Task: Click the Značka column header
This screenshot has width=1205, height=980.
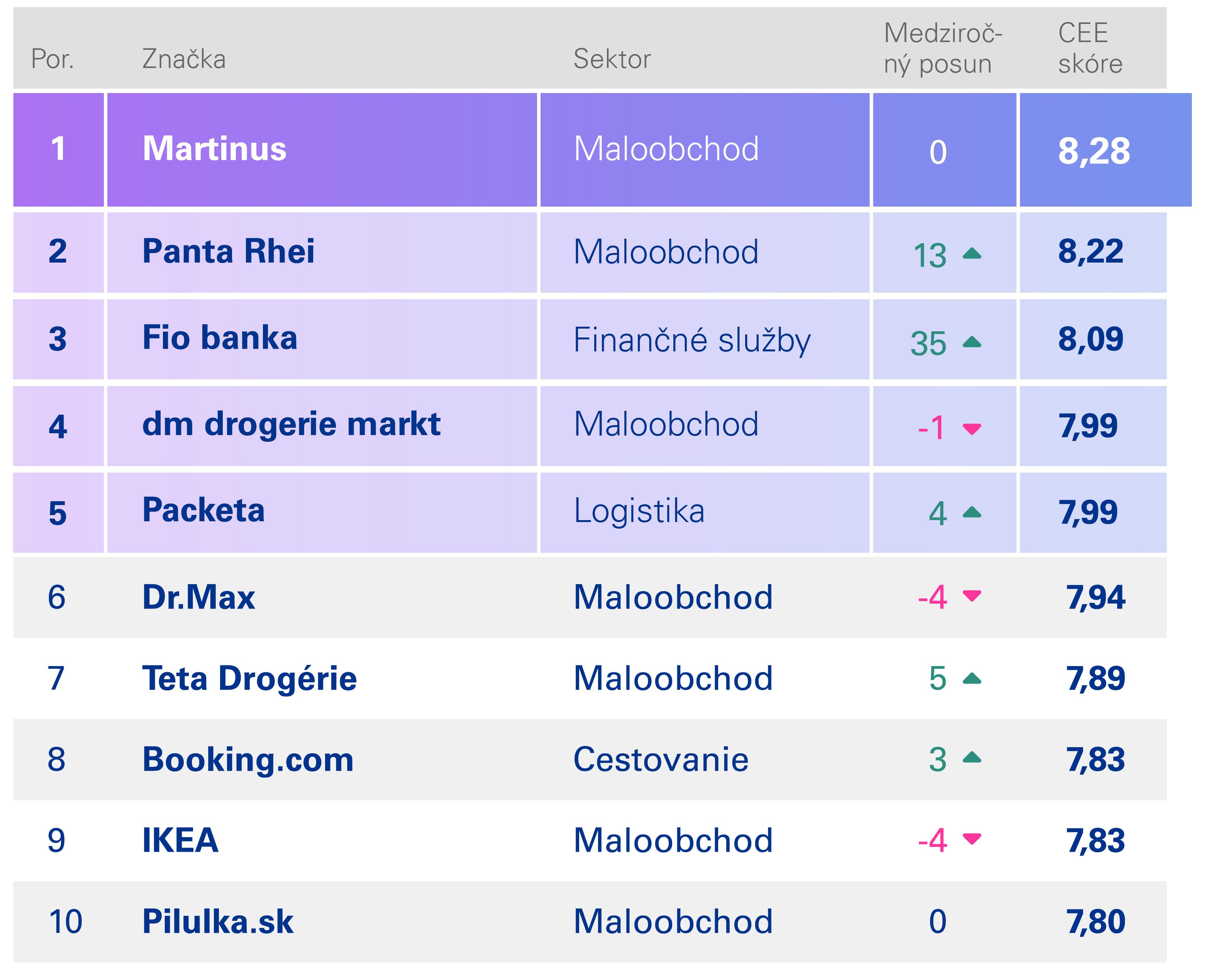Action: [x=183, y=59]
